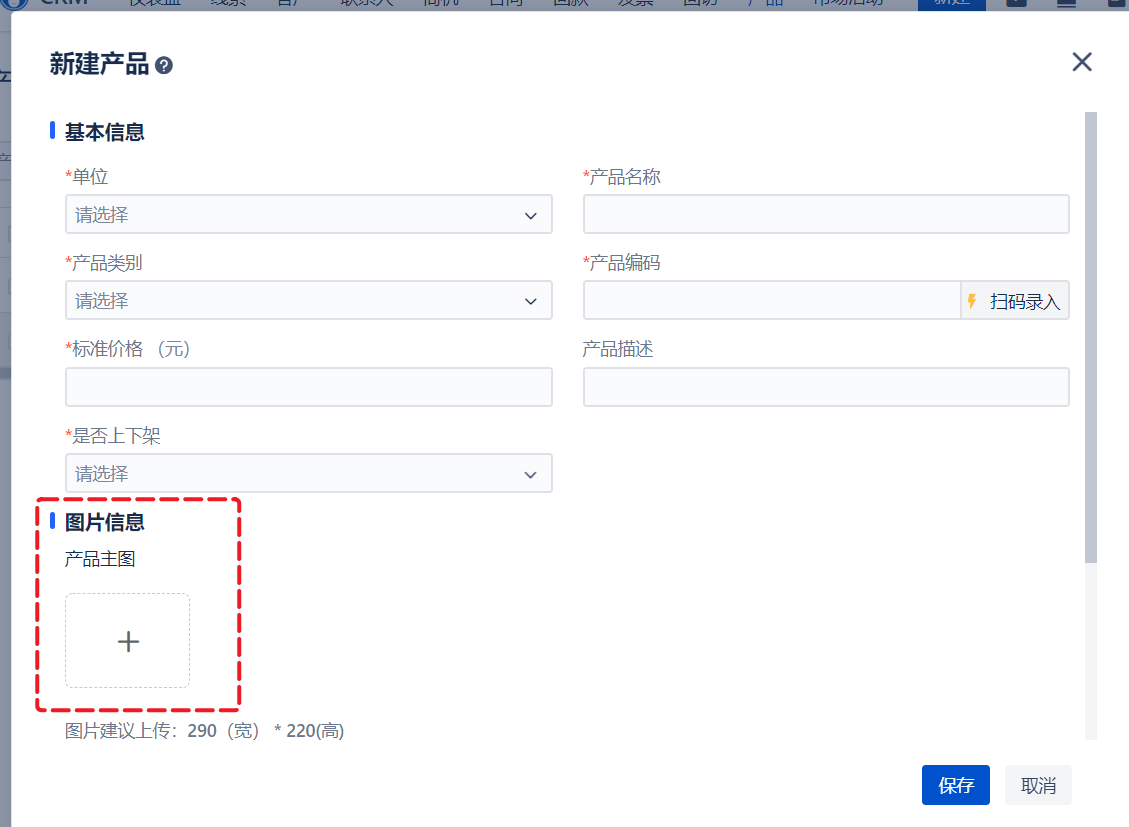Click the plus to upload 产品主图
This screenshot has height=827, width=1129.
pos(128,641)
